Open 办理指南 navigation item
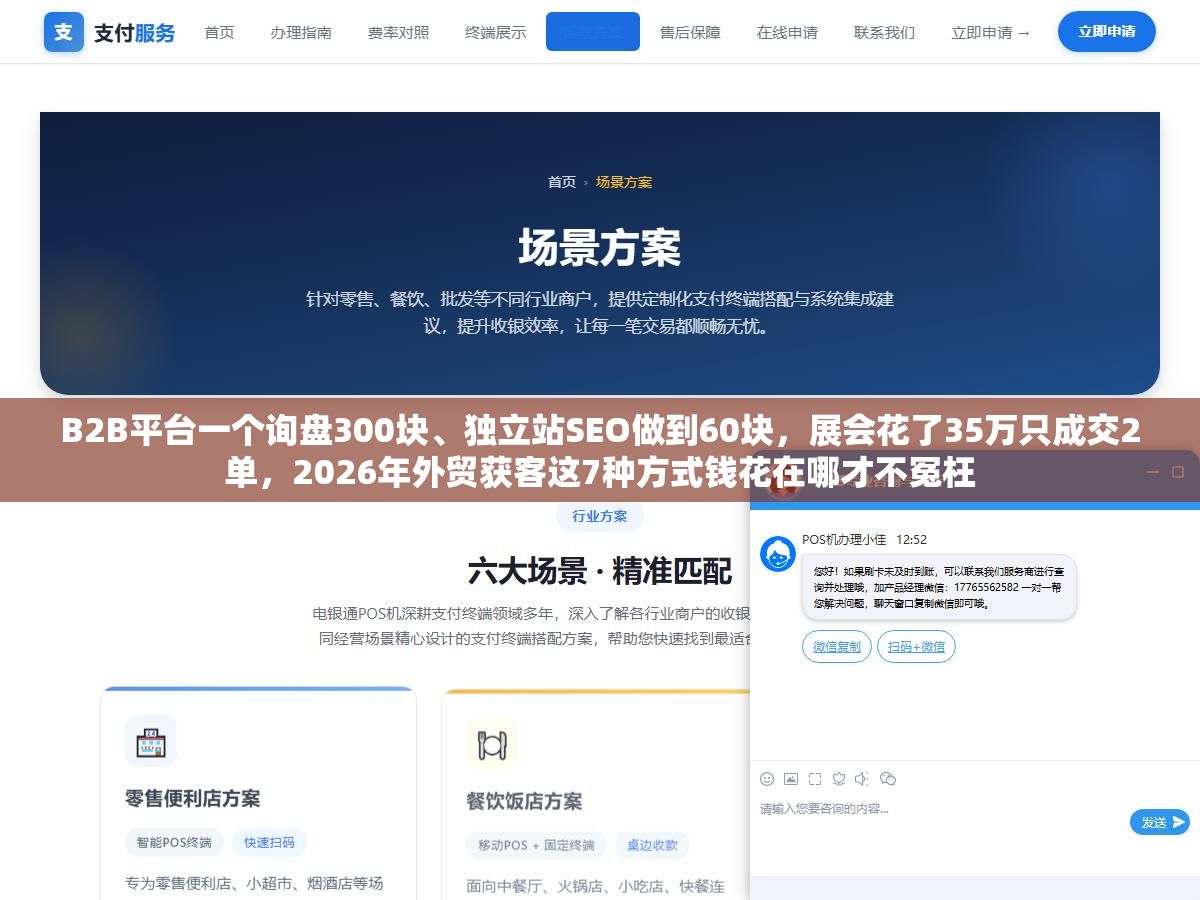The image size is (1200, 900). pos(301,32)
